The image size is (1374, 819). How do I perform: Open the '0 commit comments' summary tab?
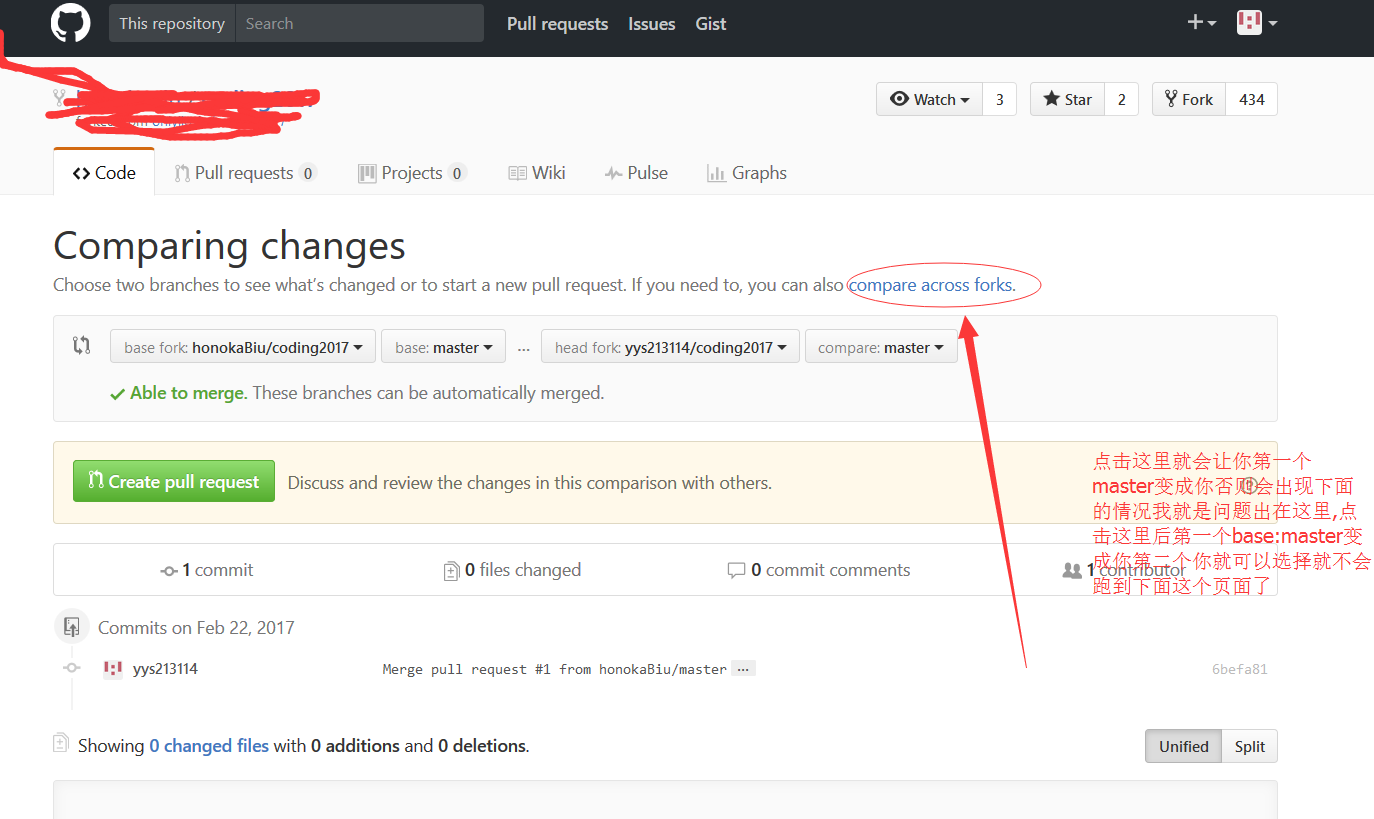coord(819,570)
